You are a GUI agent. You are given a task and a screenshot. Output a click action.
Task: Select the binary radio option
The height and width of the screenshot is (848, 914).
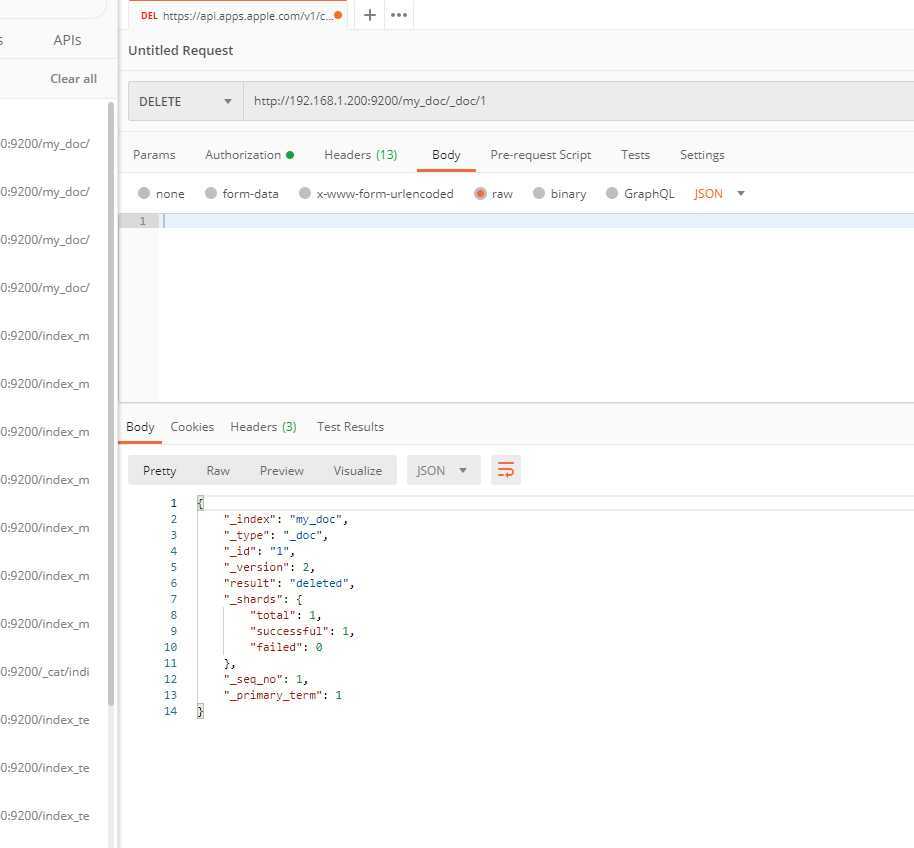coord(539,193)
